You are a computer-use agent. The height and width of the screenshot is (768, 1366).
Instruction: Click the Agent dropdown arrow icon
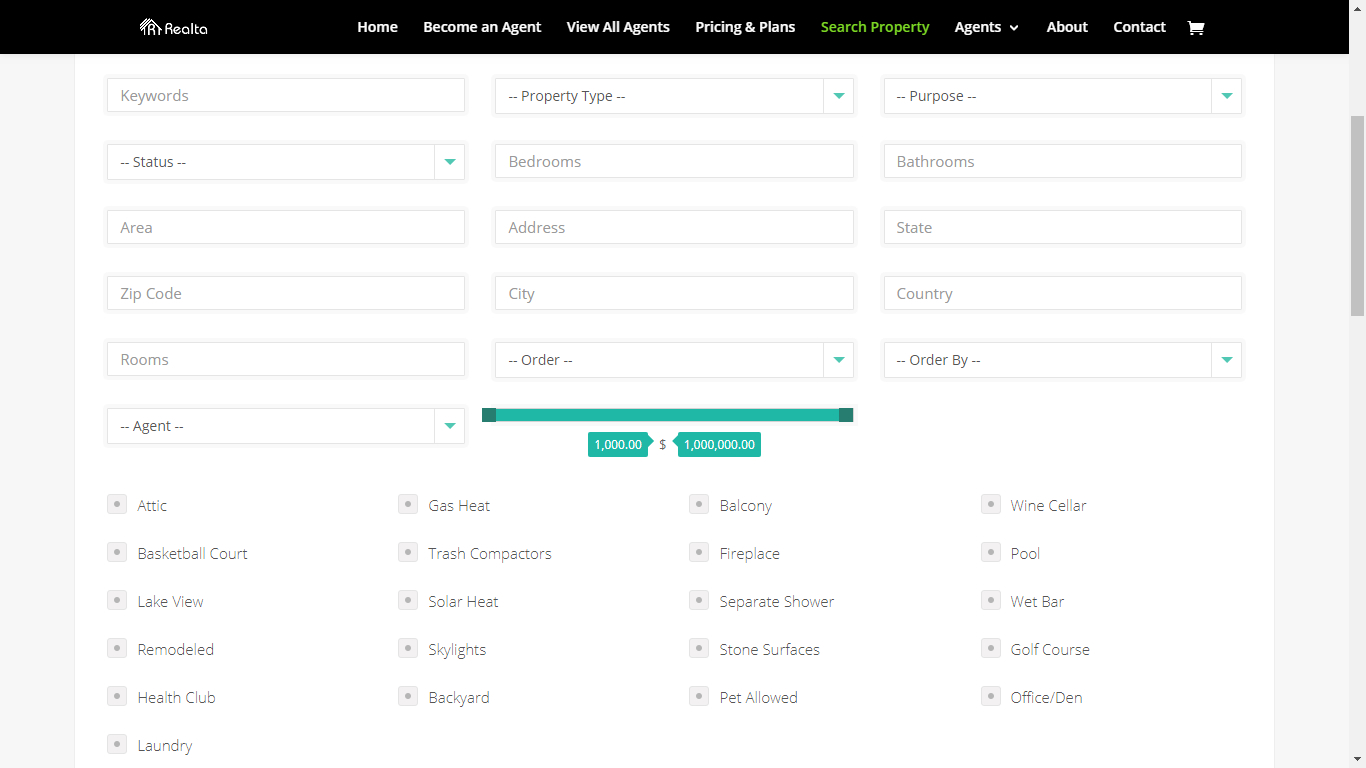(449, 426)
